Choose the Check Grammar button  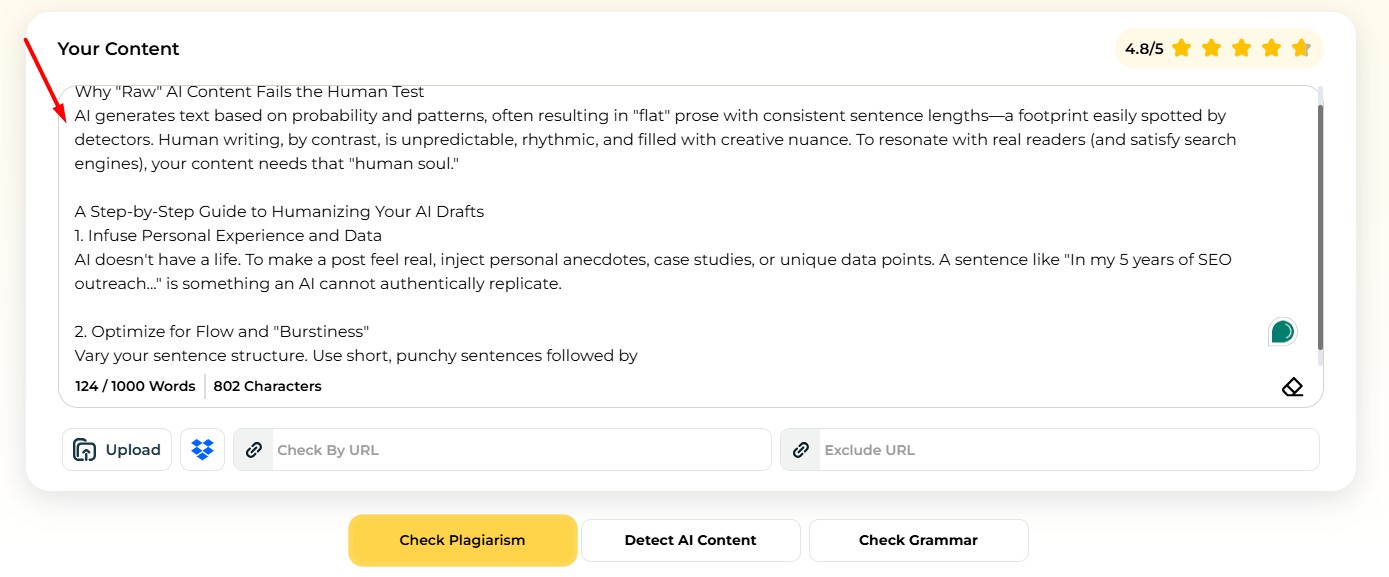[x=918, y=540]
